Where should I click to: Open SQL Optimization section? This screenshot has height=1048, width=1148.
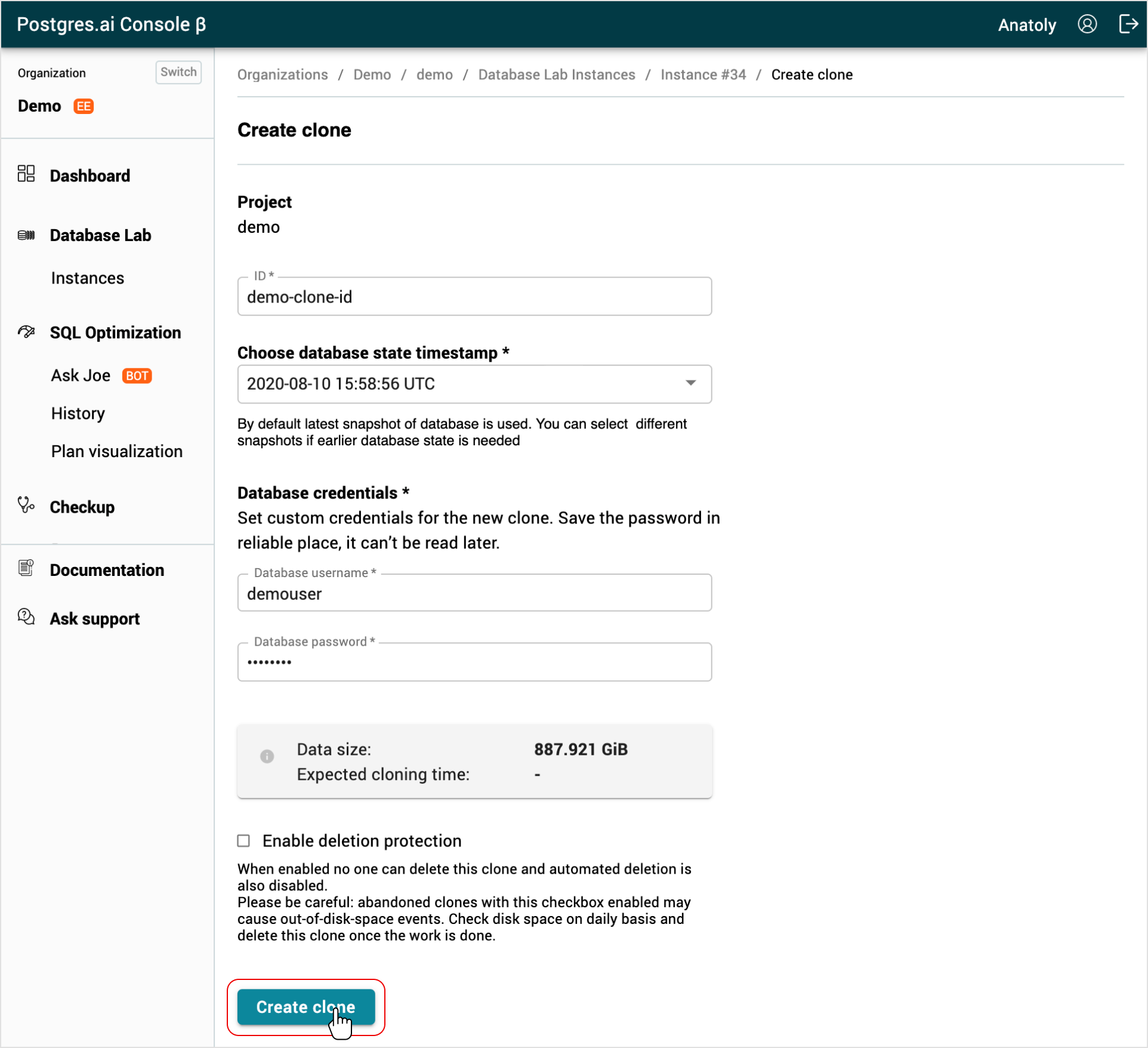coord(115,332)
